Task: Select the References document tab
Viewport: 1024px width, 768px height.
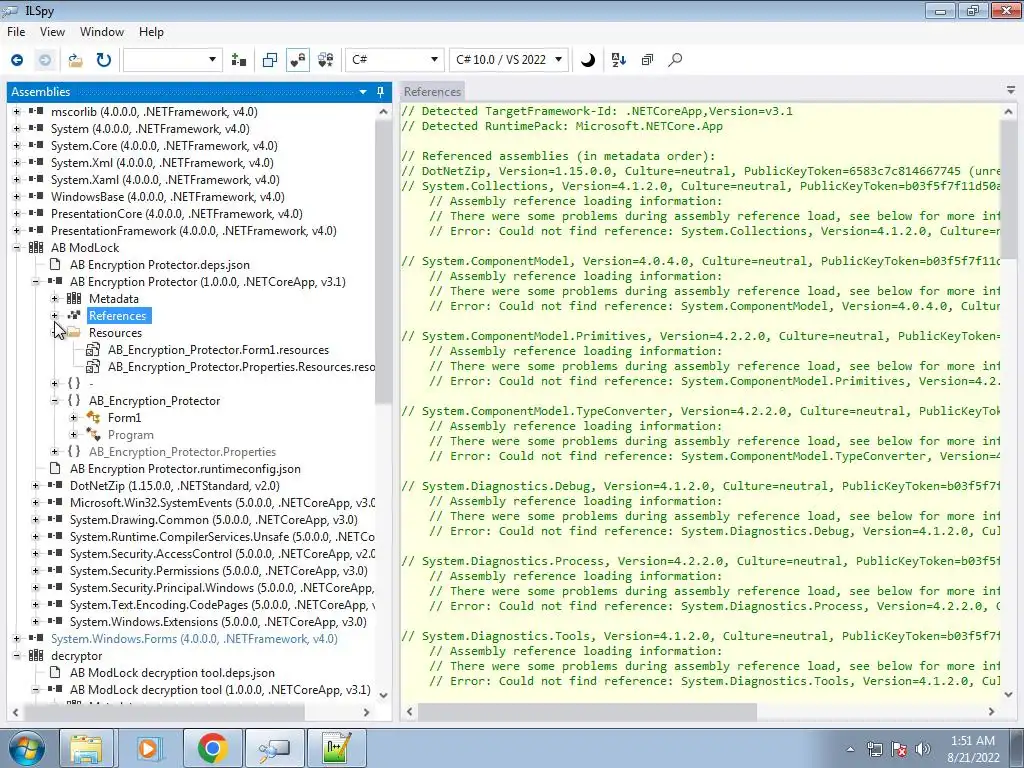Action: 432,92
